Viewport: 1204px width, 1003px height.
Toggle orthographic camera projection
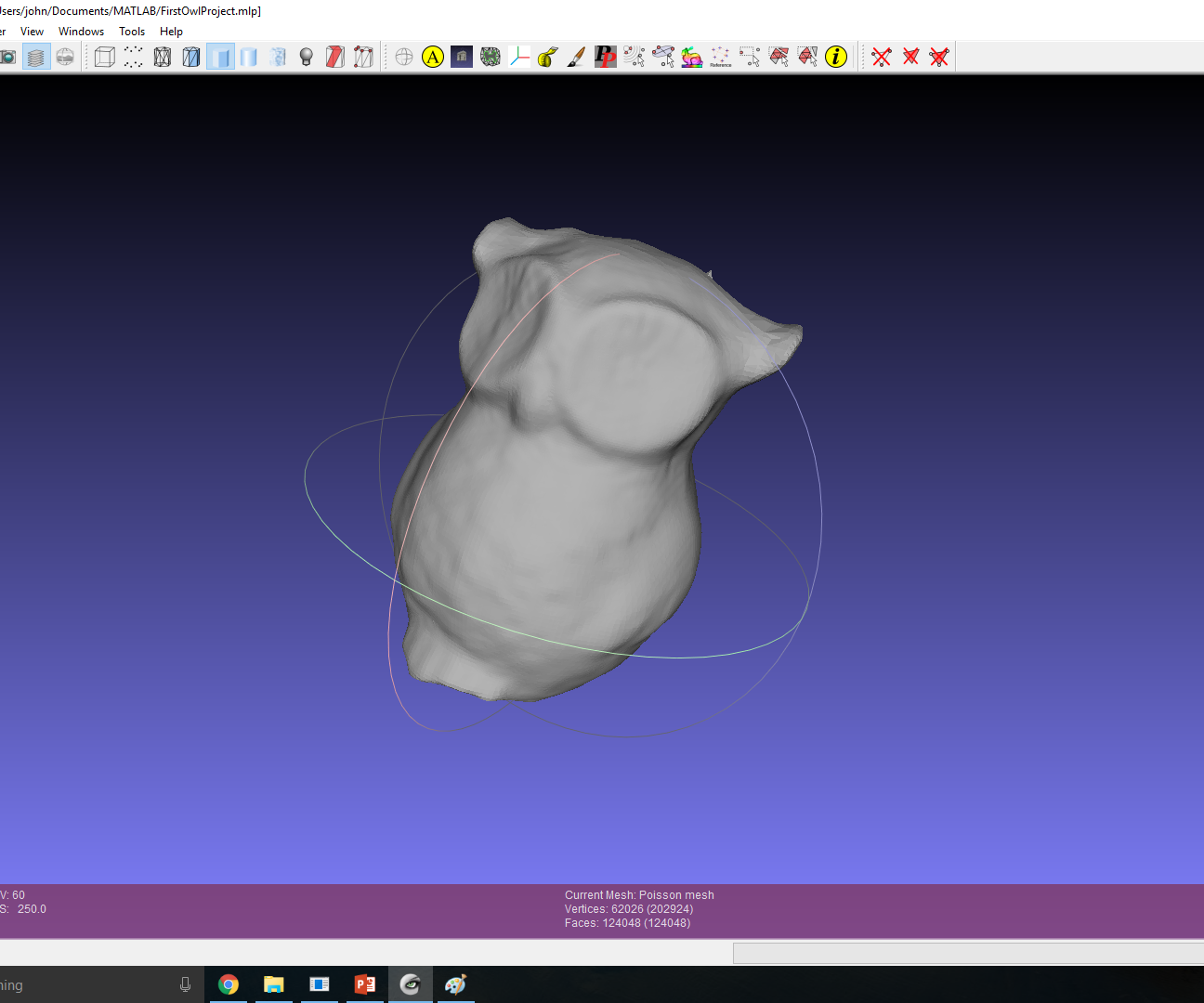coord(403,57)
